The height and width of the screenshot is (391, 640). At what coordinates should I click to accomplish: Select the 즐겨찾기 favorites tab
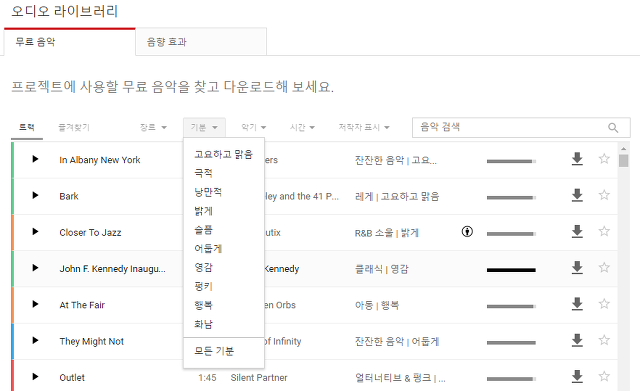pyautogui.click(x=74, y=127)
